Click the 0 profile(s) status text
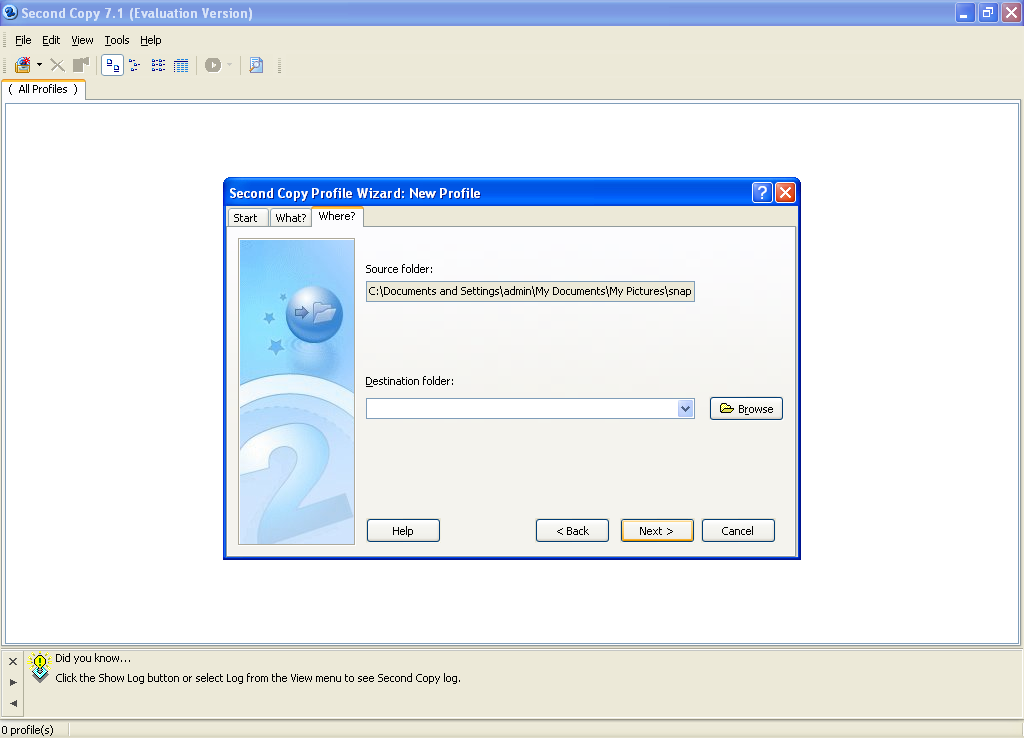 click(x=27, y=730)
